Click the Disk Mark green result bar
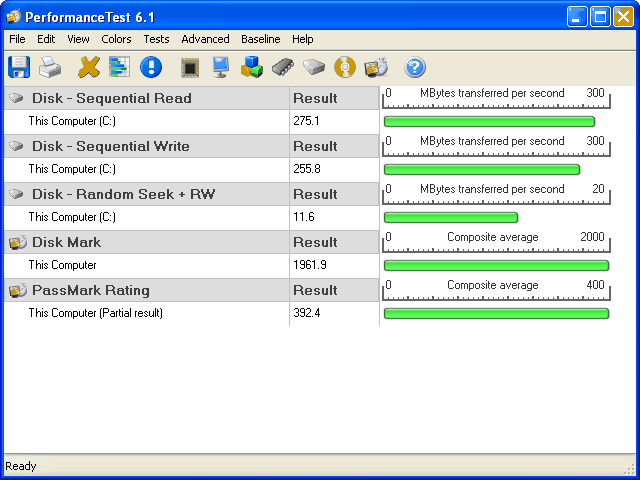 [496, 266]
